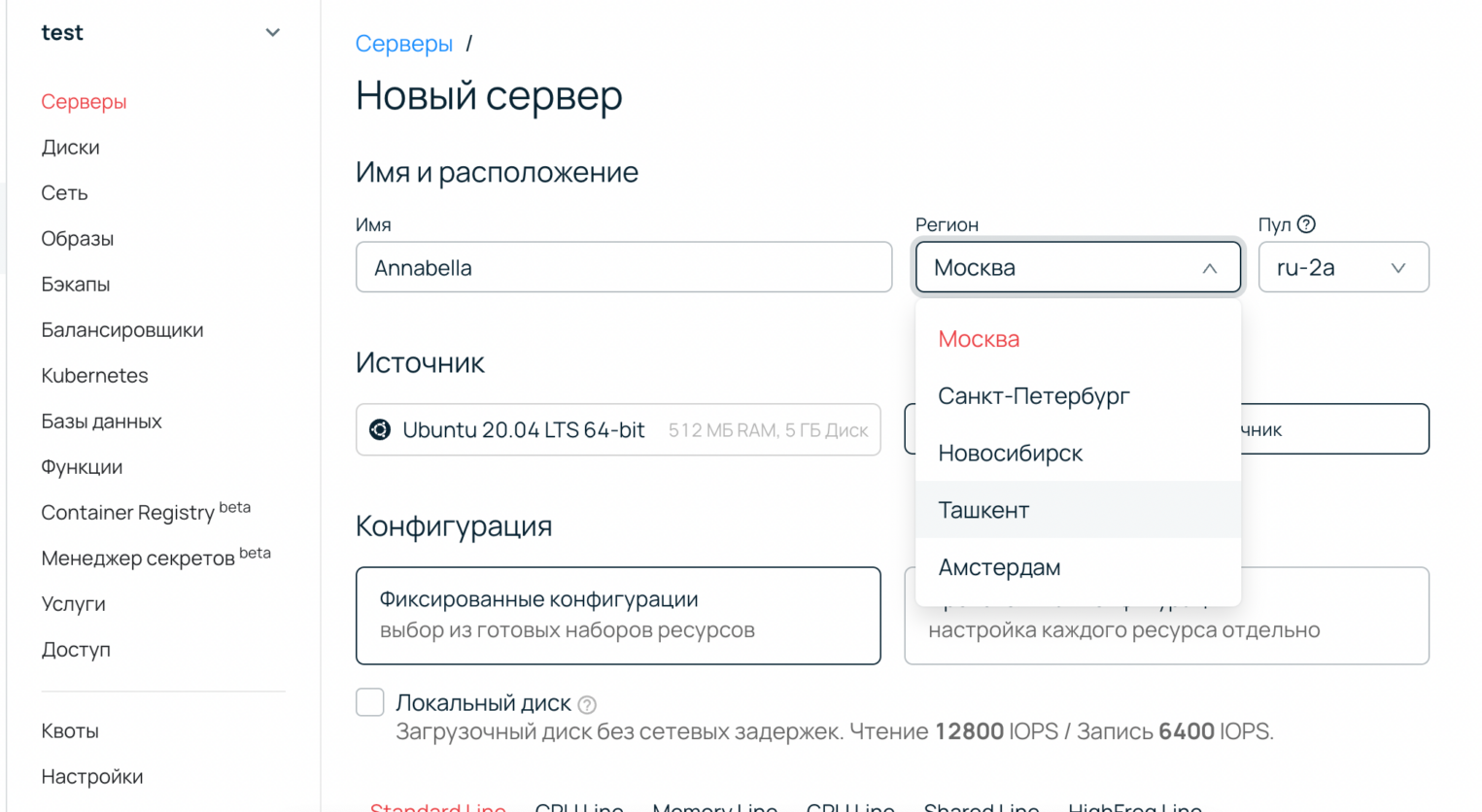Open Балансировщики in the sidebar

[x=122, y=330]
